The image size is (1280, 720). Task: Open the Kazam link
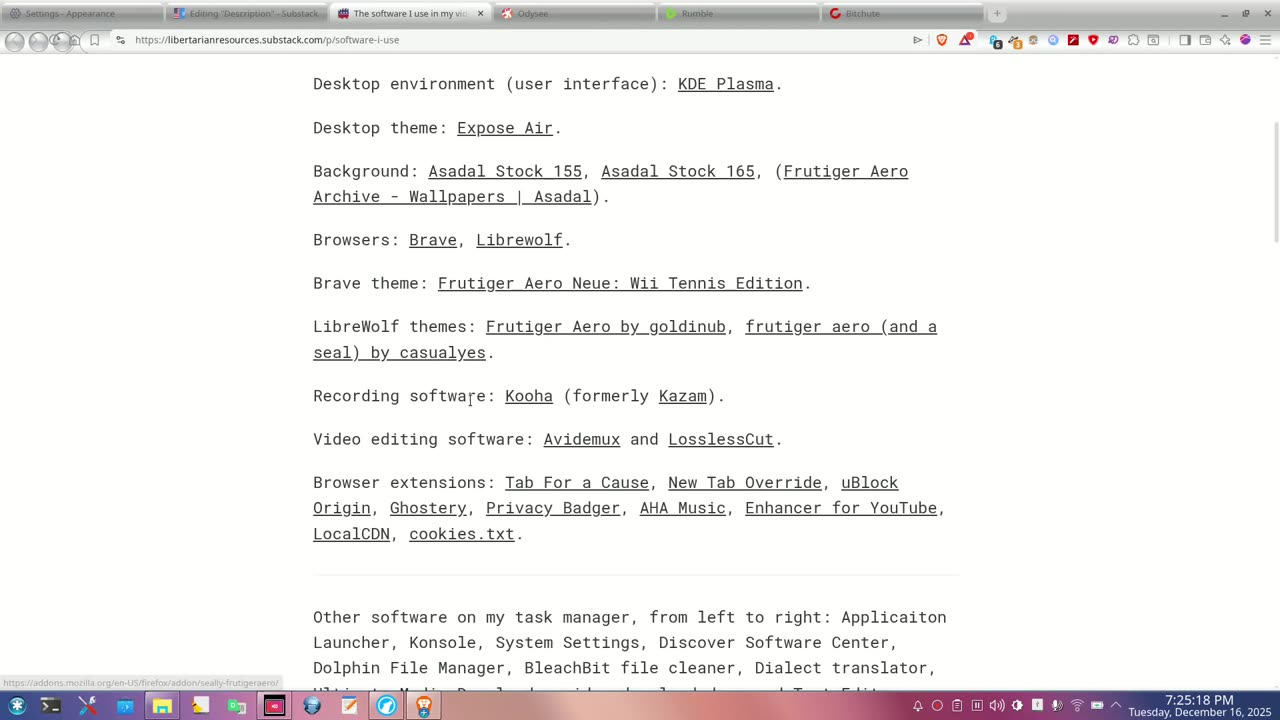tap(682, 396)
